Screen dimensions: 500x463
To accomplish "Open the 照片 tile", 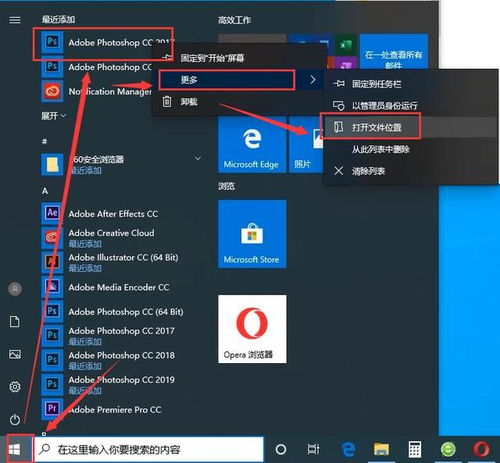I will (x=306, y=145).
